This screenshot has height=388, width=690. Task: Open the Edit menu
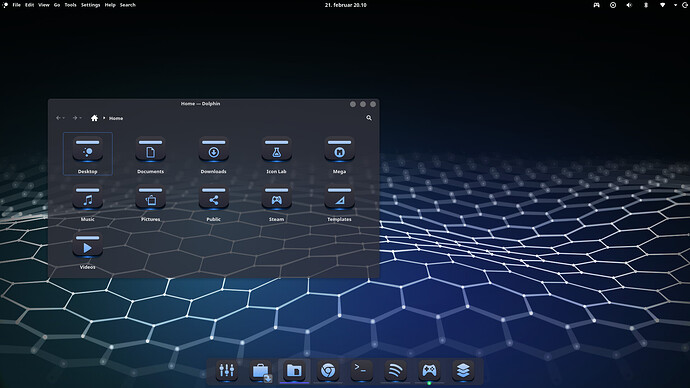click(x=29, y=5)
